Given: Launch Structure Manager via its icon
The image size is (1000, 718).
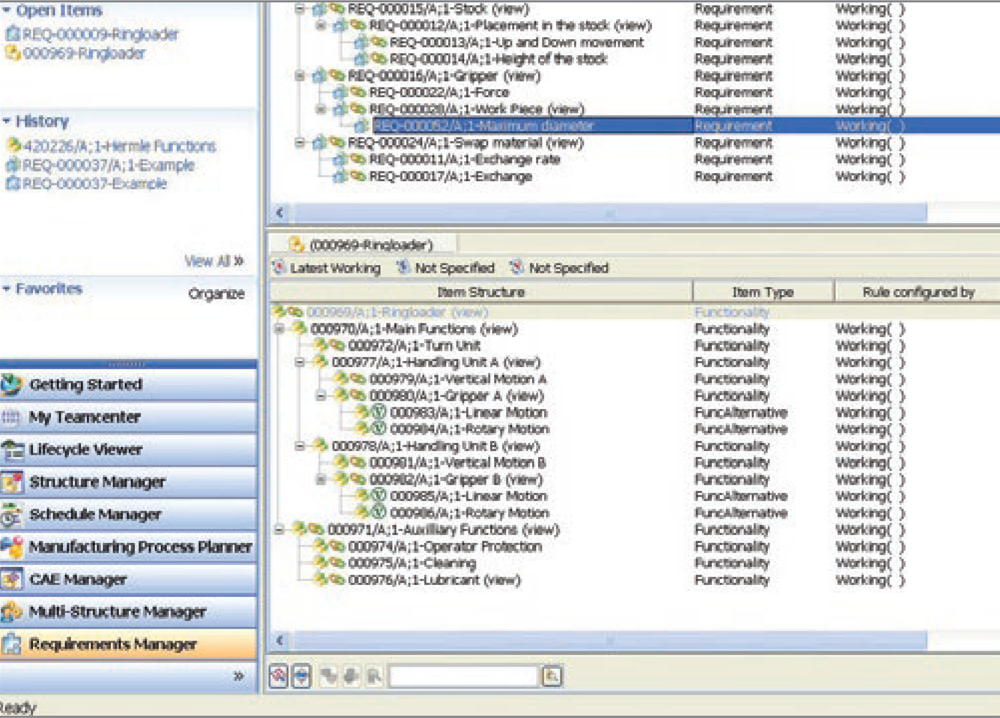Looking at the screenshot, I should pyautogui.click(x=12, y=482).
